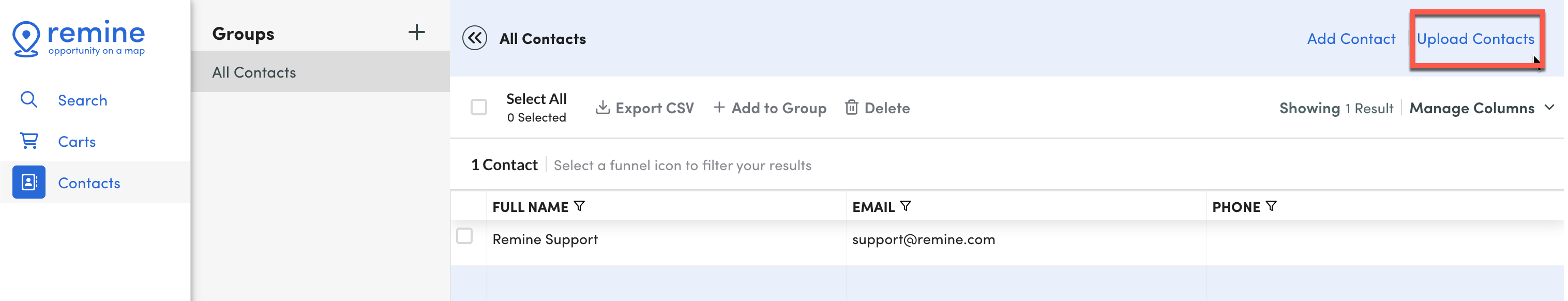Image resolution: width=1568 pixels, height=301 pixels.
Task: Click the Remine logo
Action: click(x=79, y=38)
